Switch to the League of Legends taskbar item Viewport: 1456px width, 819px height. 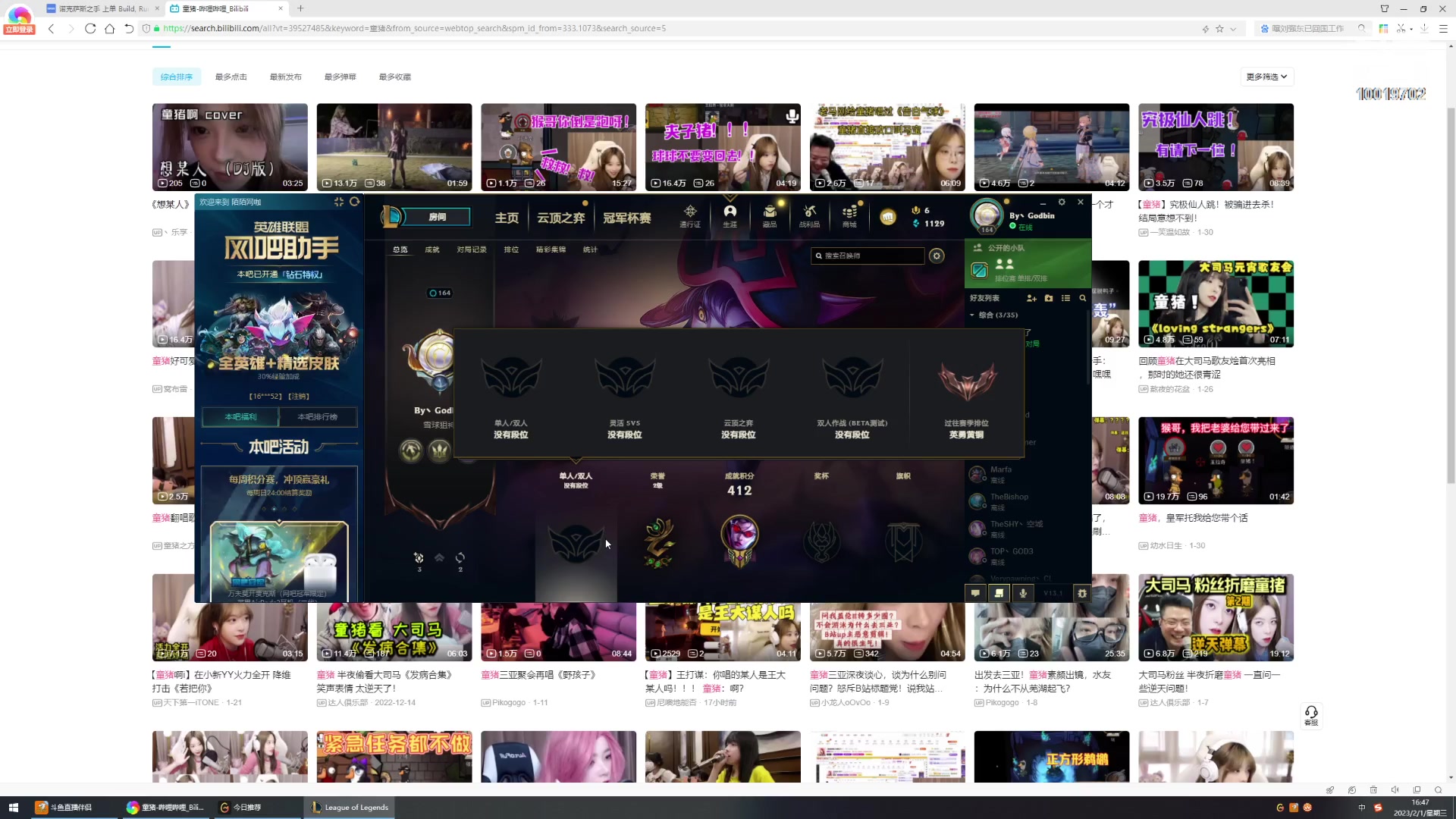click(350, 807)
